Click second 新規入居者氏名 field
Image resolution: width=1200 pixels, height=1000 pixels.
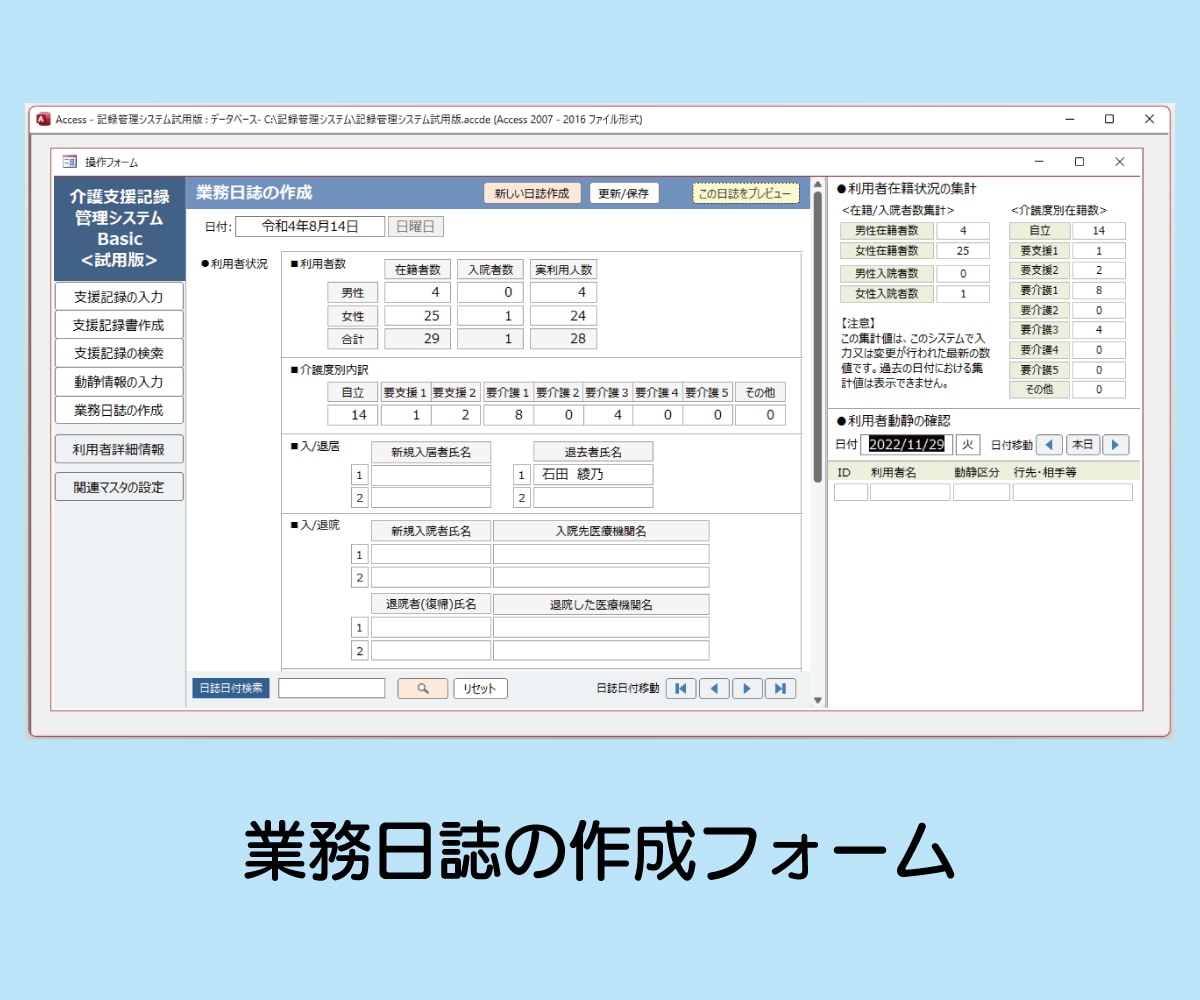[431, 497]
